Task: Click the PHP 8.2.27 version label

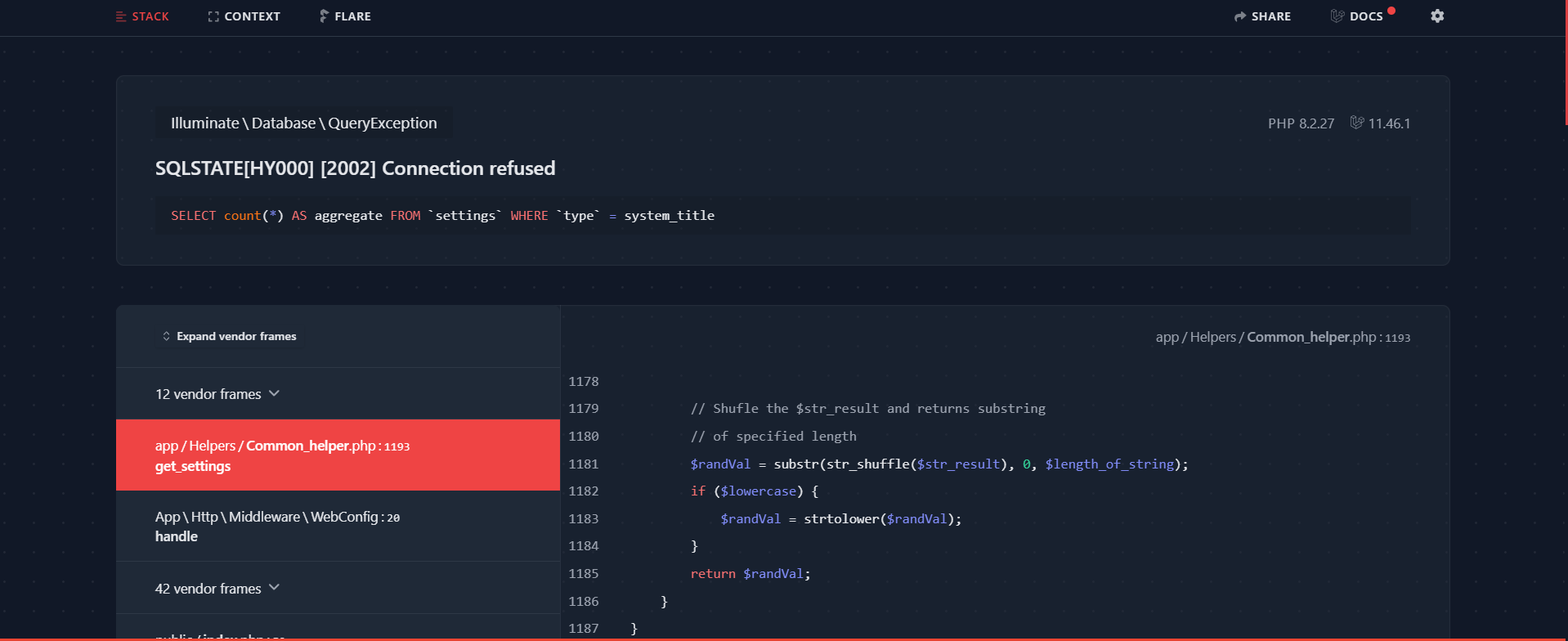Action: pyautogui.click(x=1301, y=123)
